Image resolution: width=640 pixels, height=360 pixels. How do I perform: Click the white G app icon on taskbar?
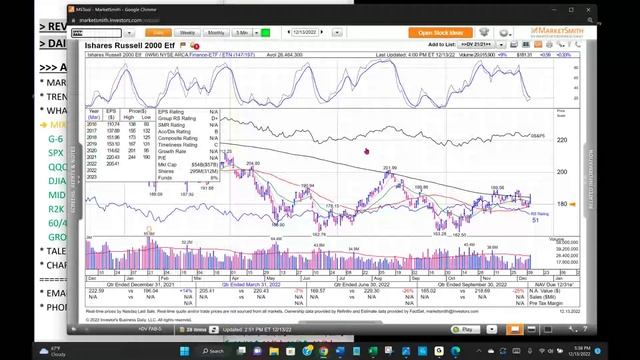pos(439,351)
